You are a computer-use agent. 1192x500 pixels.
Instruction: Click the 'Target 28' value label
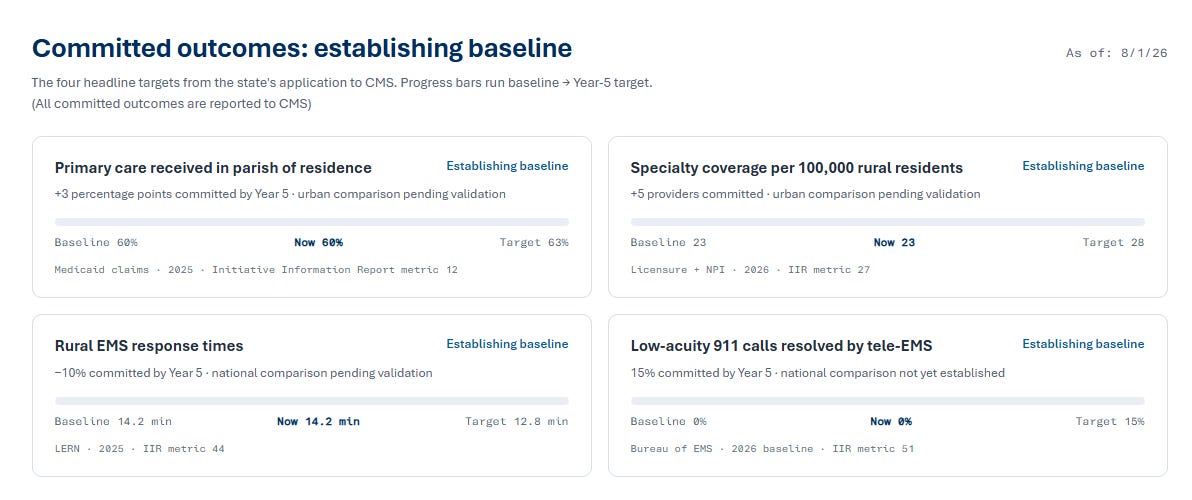[x=1113, y=242]
